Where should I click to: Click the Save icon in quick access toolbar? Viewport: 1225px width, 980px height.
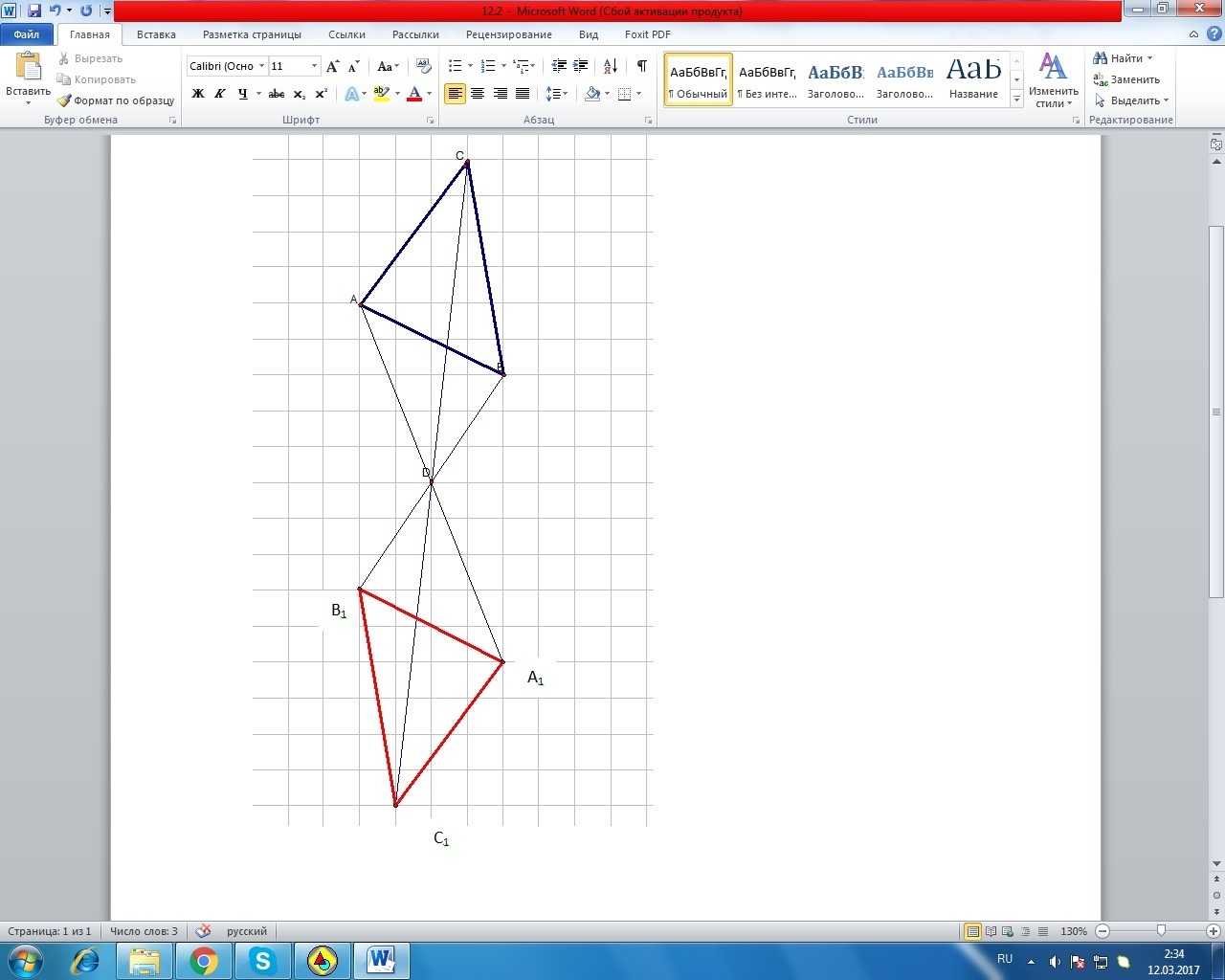click(x=34, y=11)
